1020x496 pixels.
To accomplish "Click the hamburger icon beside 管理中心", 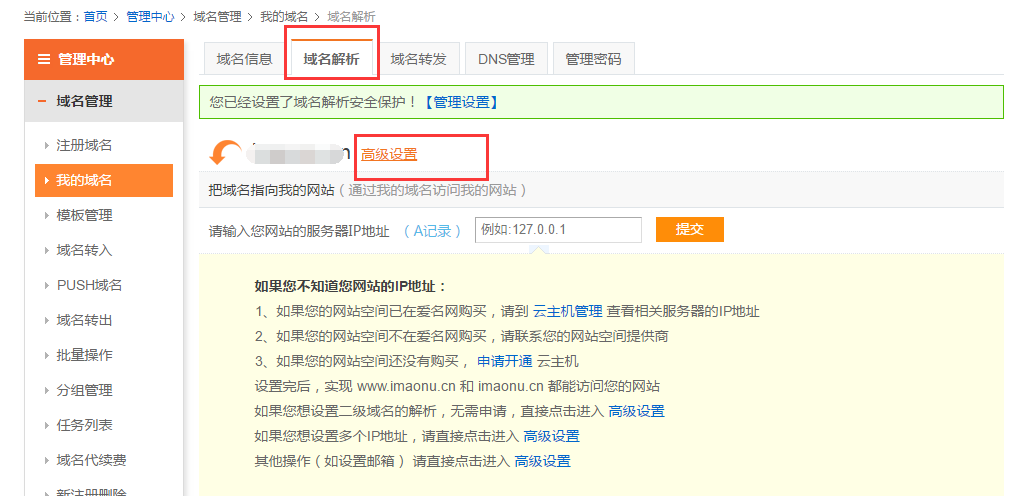I will point(43,59).
